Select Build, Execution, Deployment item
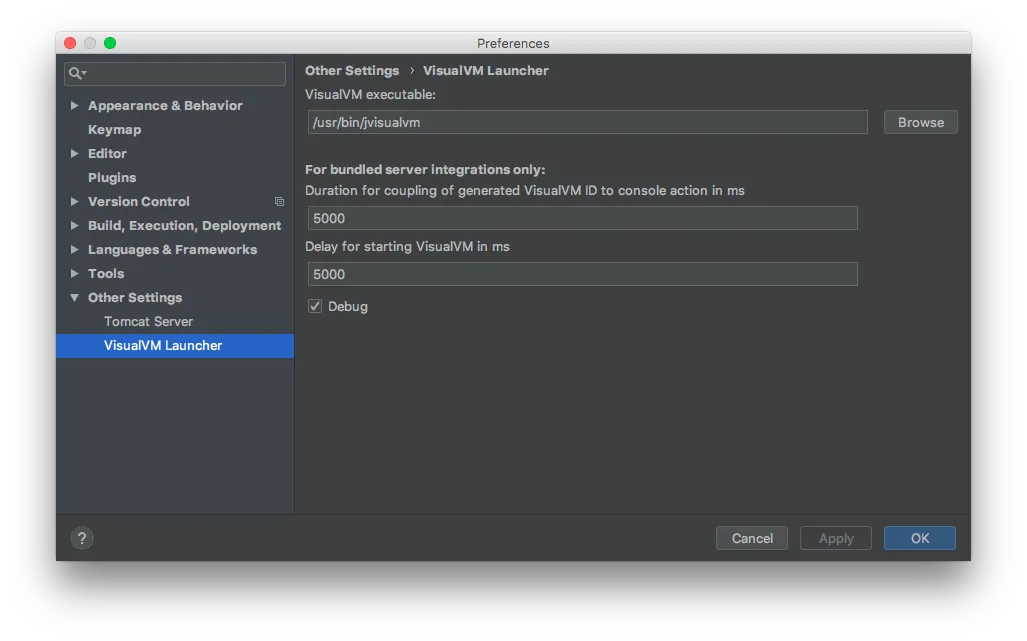The height and width of the screenshot is (641, 1027). 185,225
